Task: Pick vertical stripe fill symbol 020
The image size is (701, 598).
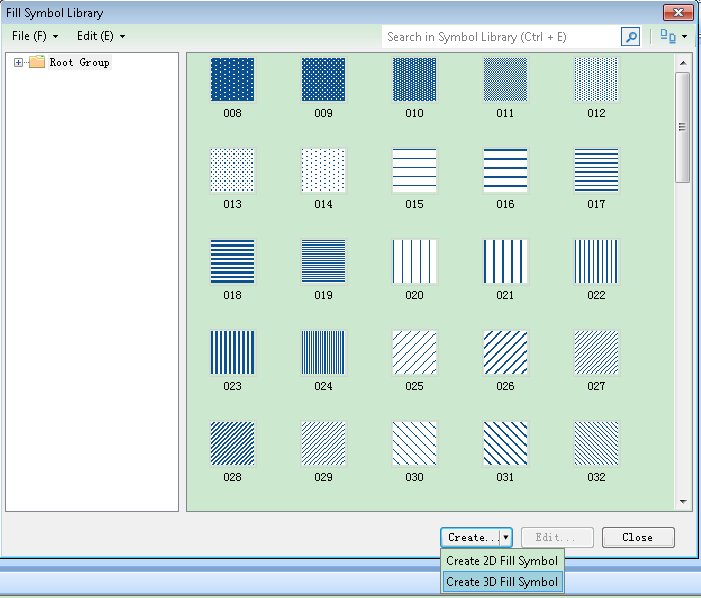Action: click(x=414, y=261)
